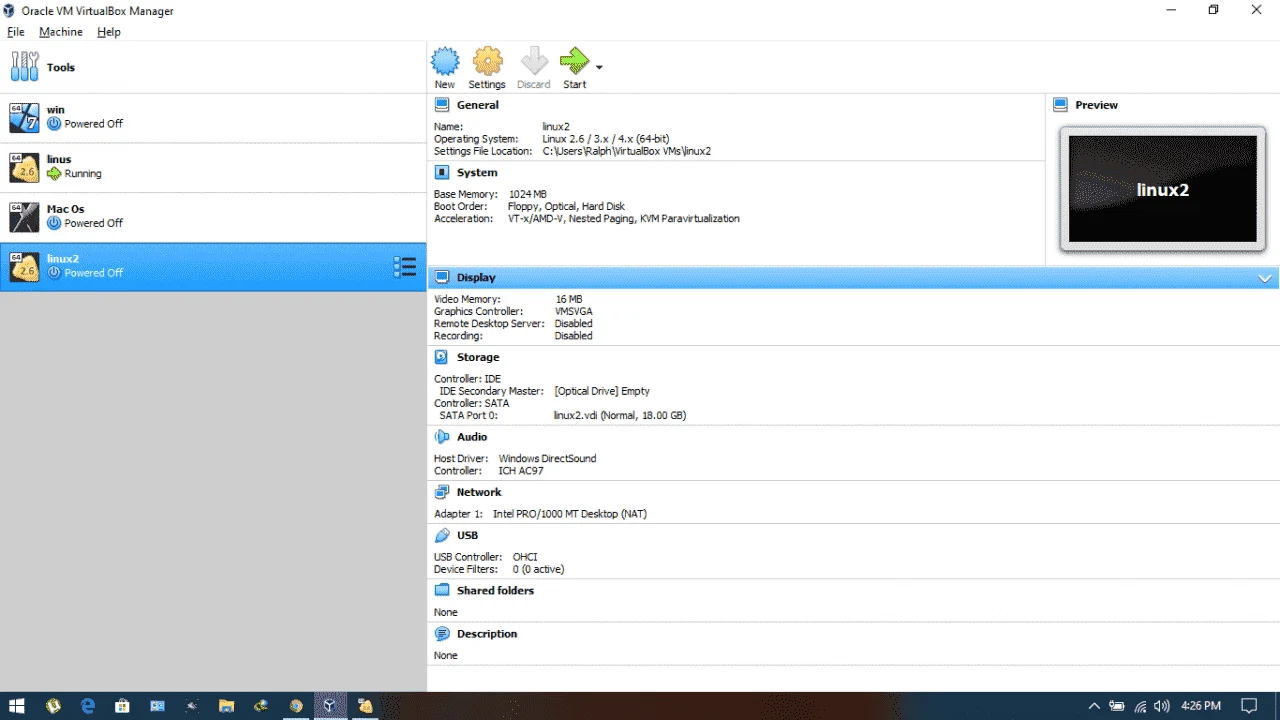Click the Storage section disk icon
The width and height of the screenshot is (1280, 720).
coord(442,357)
